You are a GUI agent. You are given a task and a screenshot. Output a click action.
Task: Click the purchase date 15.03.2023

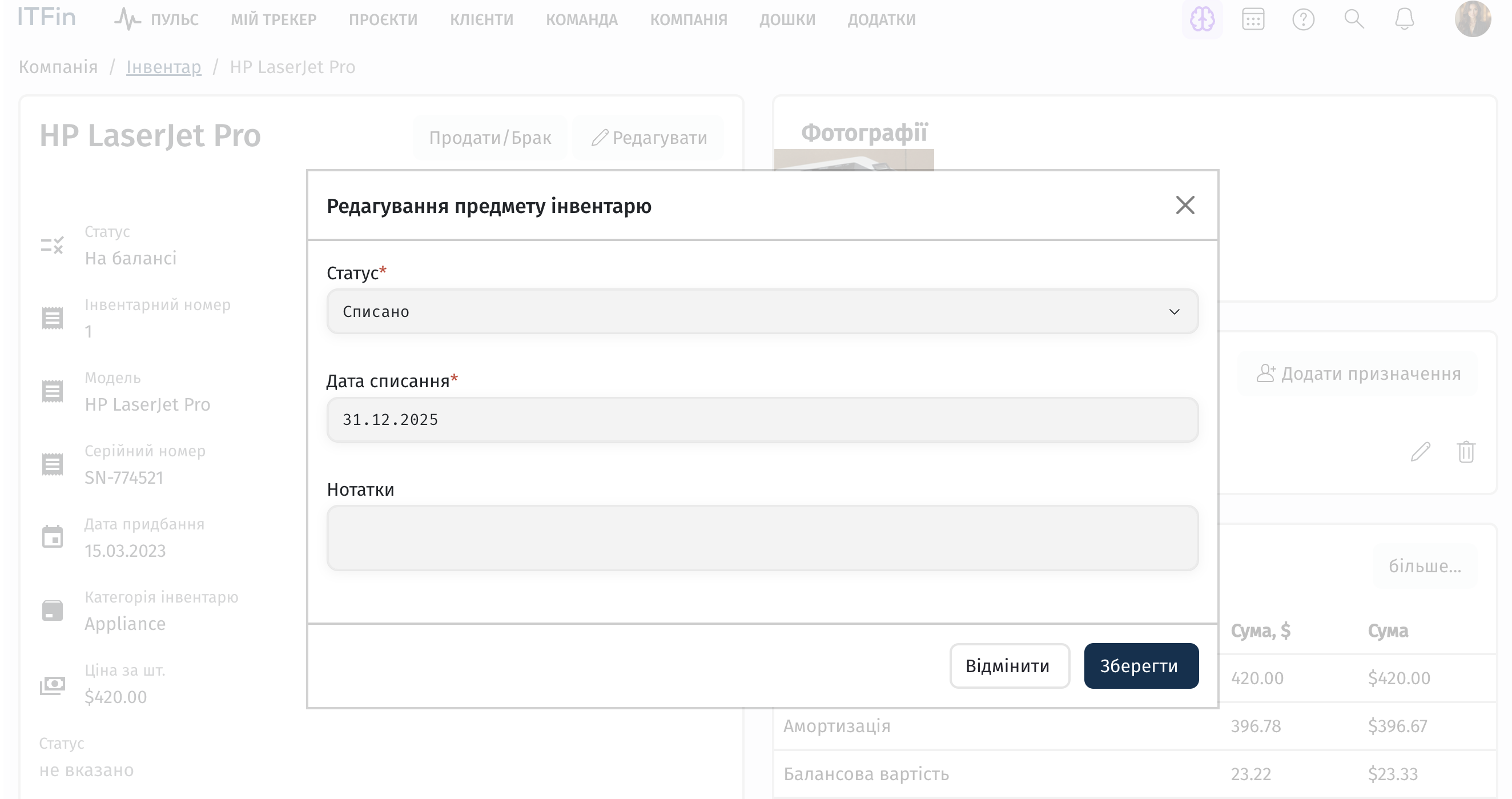point(125,551)
